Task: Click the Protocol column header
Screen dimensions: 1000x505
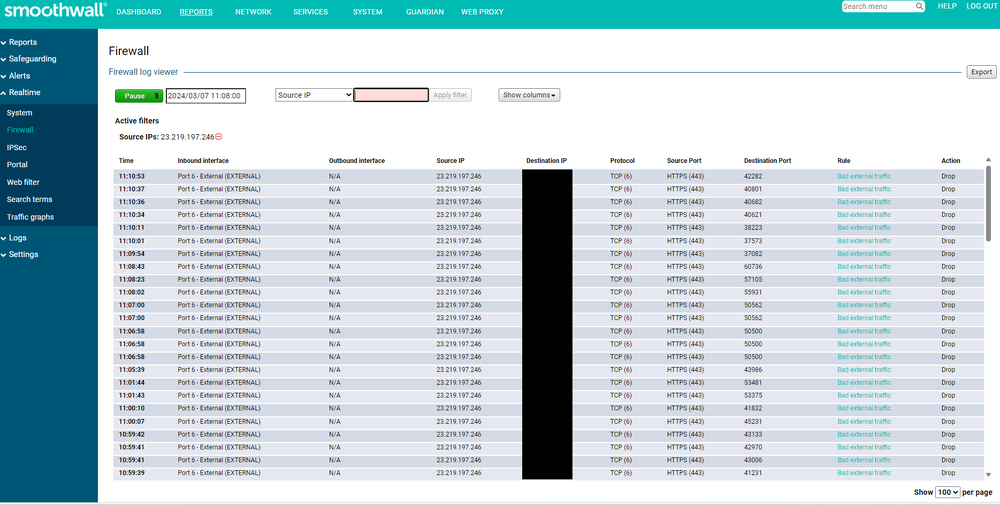Action: pos(622,161)
